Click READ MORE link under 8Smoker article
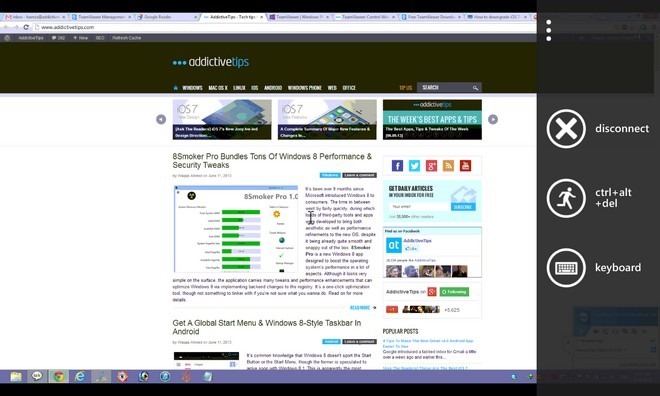The height and width of the screenshot is (396, 660). (x=360, y=308)
